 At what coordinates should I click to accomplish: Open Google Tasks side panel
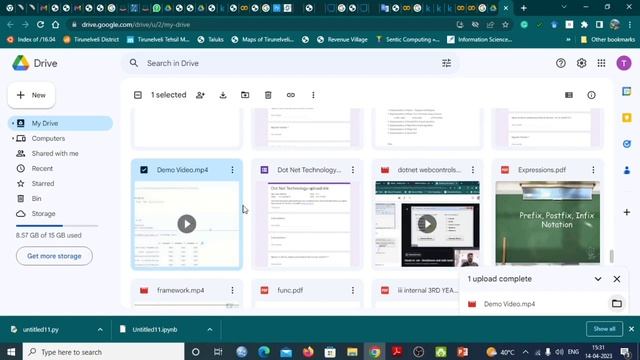pos(627,144)
